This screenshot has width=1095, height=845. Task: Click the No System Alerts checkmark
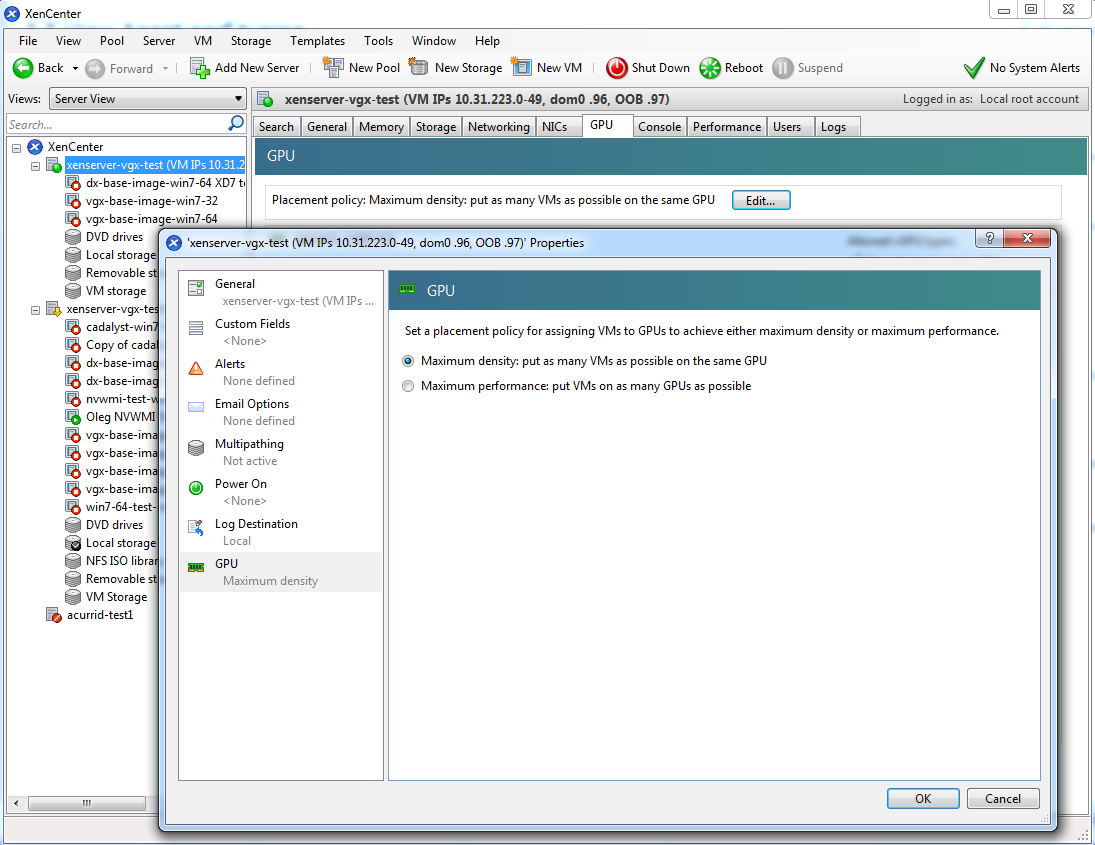[x=974, y=67]
